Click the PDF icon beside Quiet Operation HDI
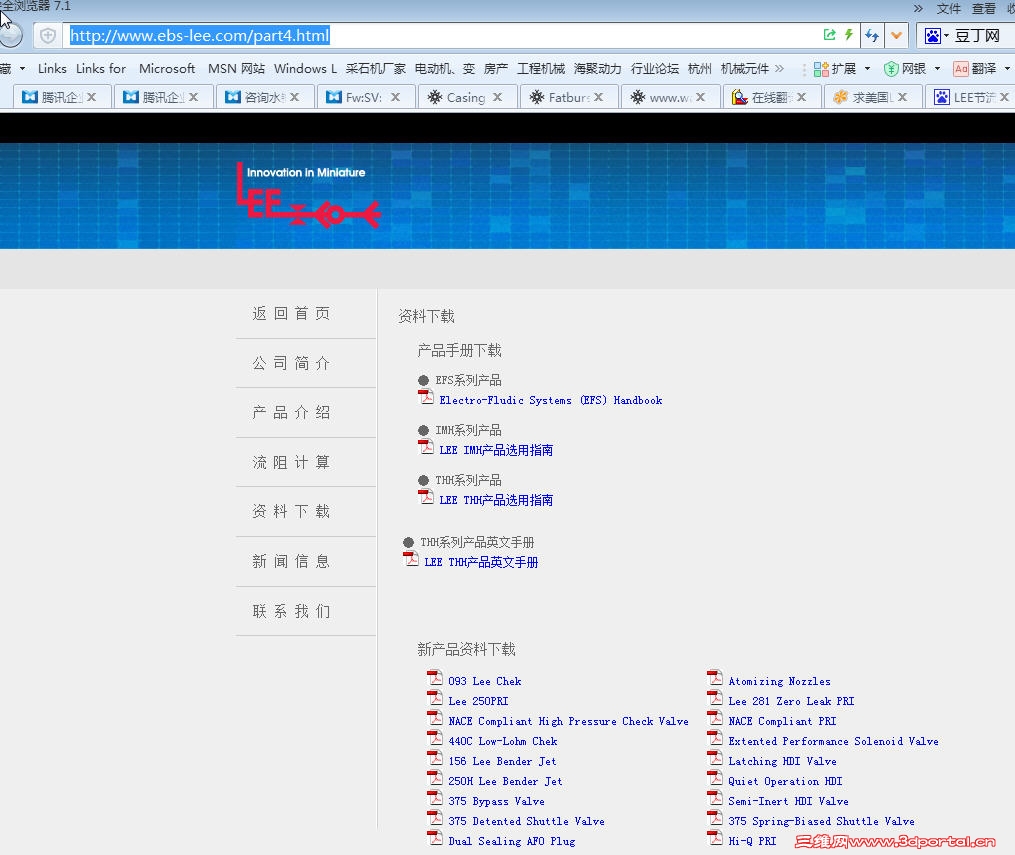This screenshot has width=1015, height=855. 715,778
